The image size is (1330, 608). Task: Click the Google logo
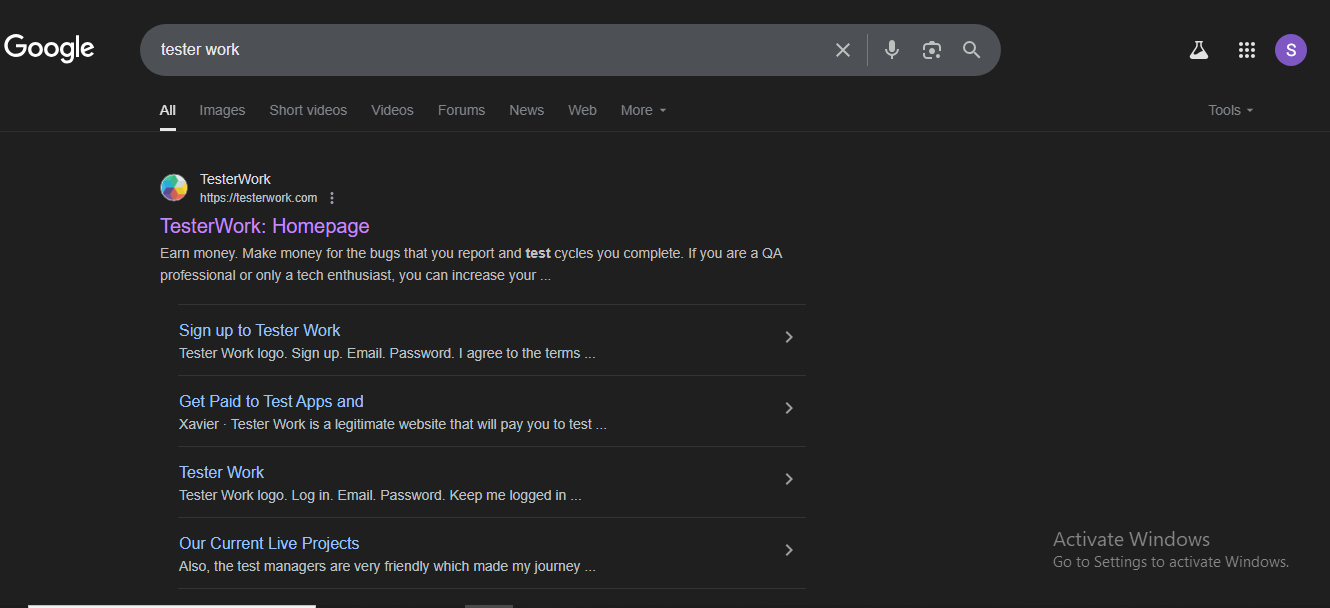coord(49,48)
